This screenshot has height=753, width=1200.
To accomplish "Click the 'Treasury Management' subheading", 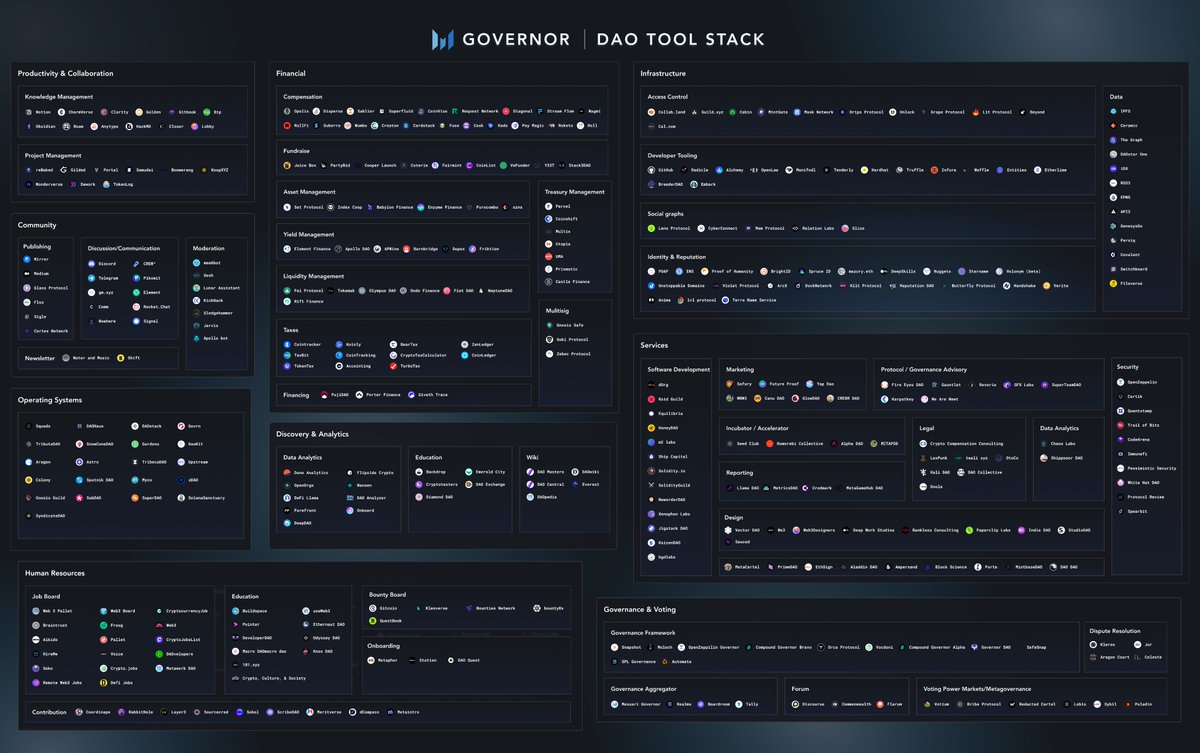I will tap(575, 191).
